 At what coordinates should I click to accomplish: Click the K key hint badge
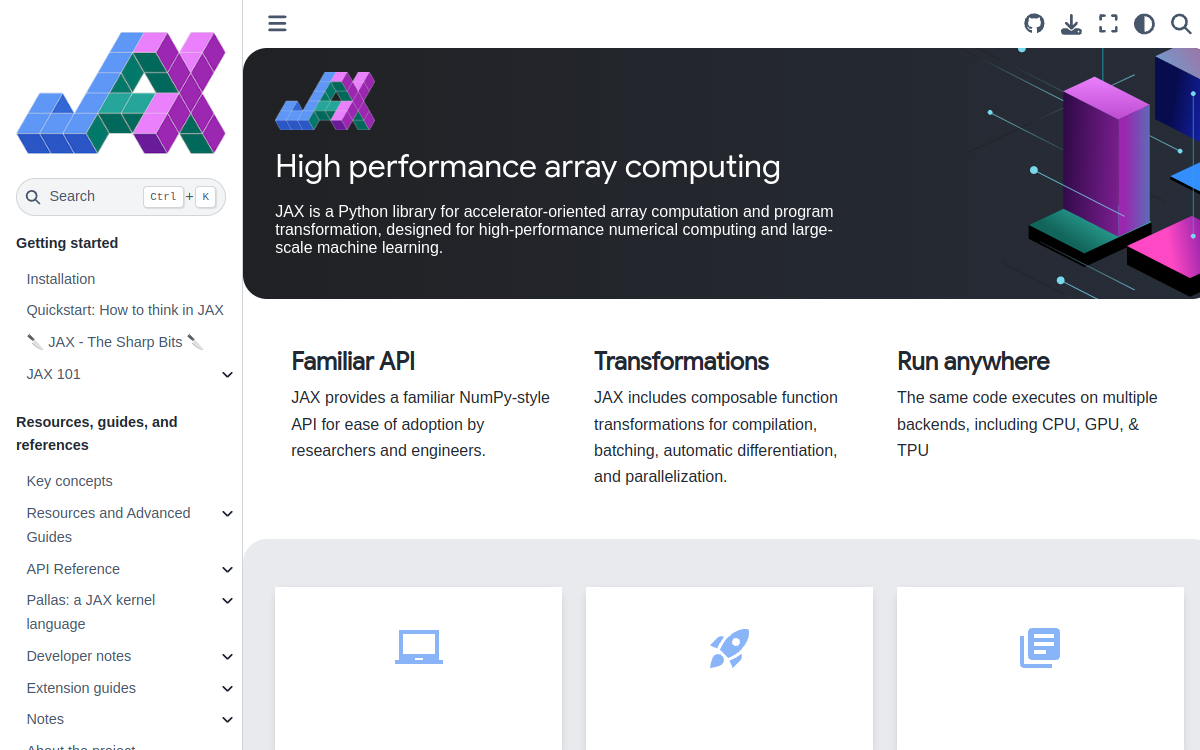pyautogui.click(x=205, y=197)
